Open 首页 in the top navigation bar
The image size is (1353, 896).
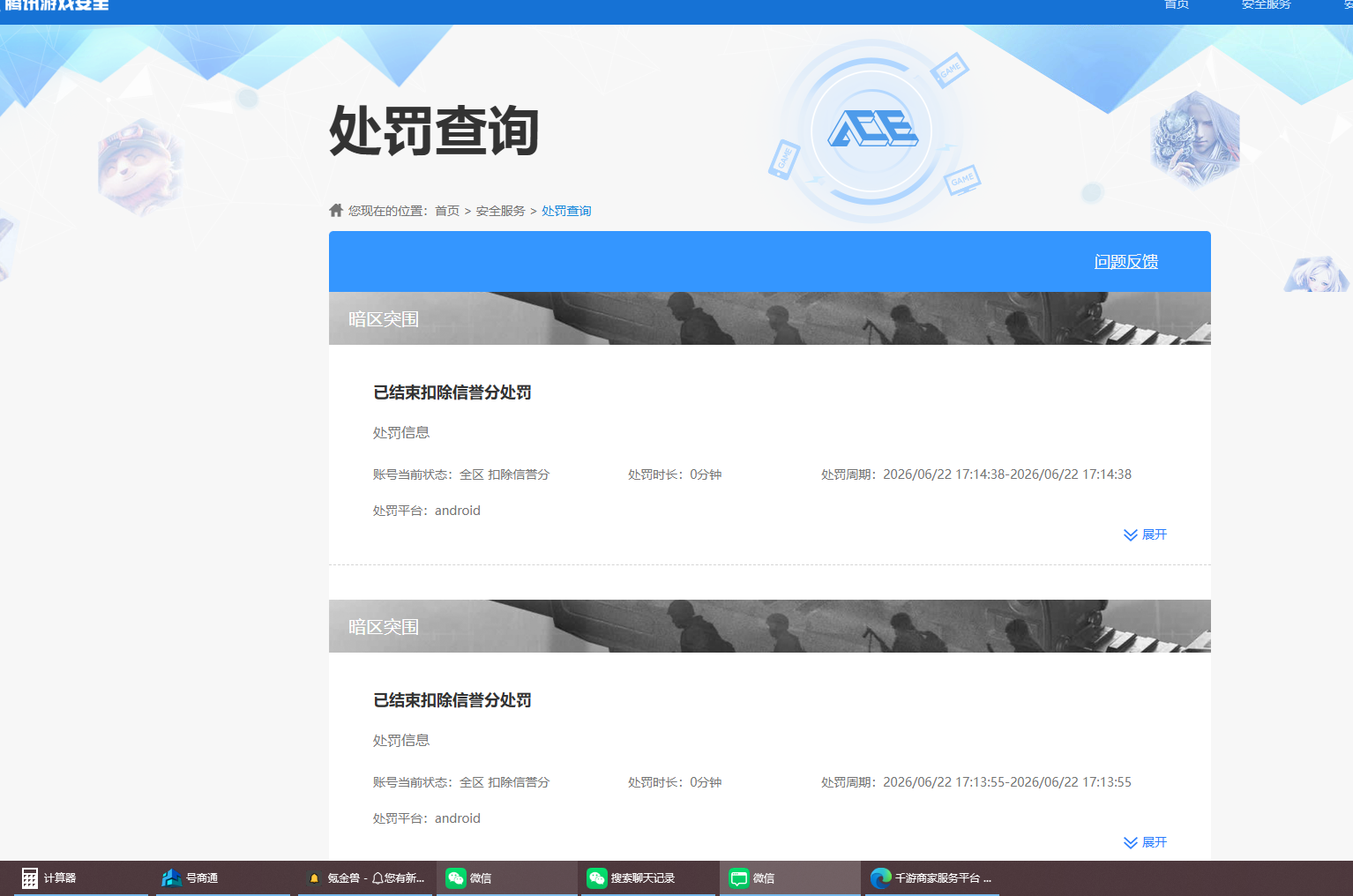[x=1177, y=4]
